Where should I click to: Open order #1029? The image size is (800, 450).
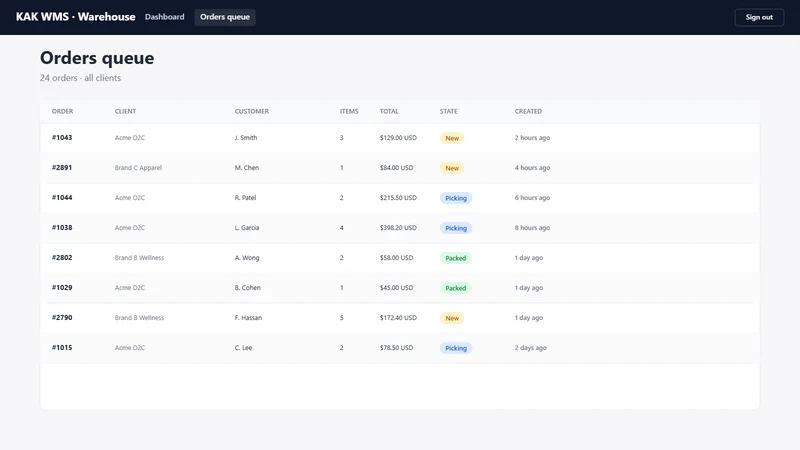pos(62,288)
